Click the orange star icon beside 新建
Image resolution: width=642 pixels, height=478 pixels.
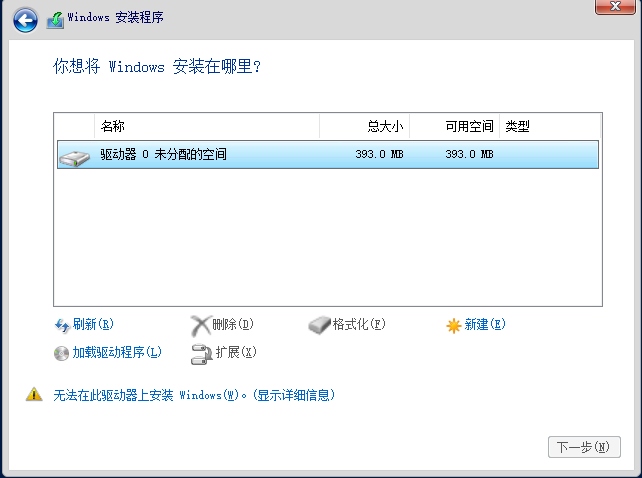coord(454,326)
